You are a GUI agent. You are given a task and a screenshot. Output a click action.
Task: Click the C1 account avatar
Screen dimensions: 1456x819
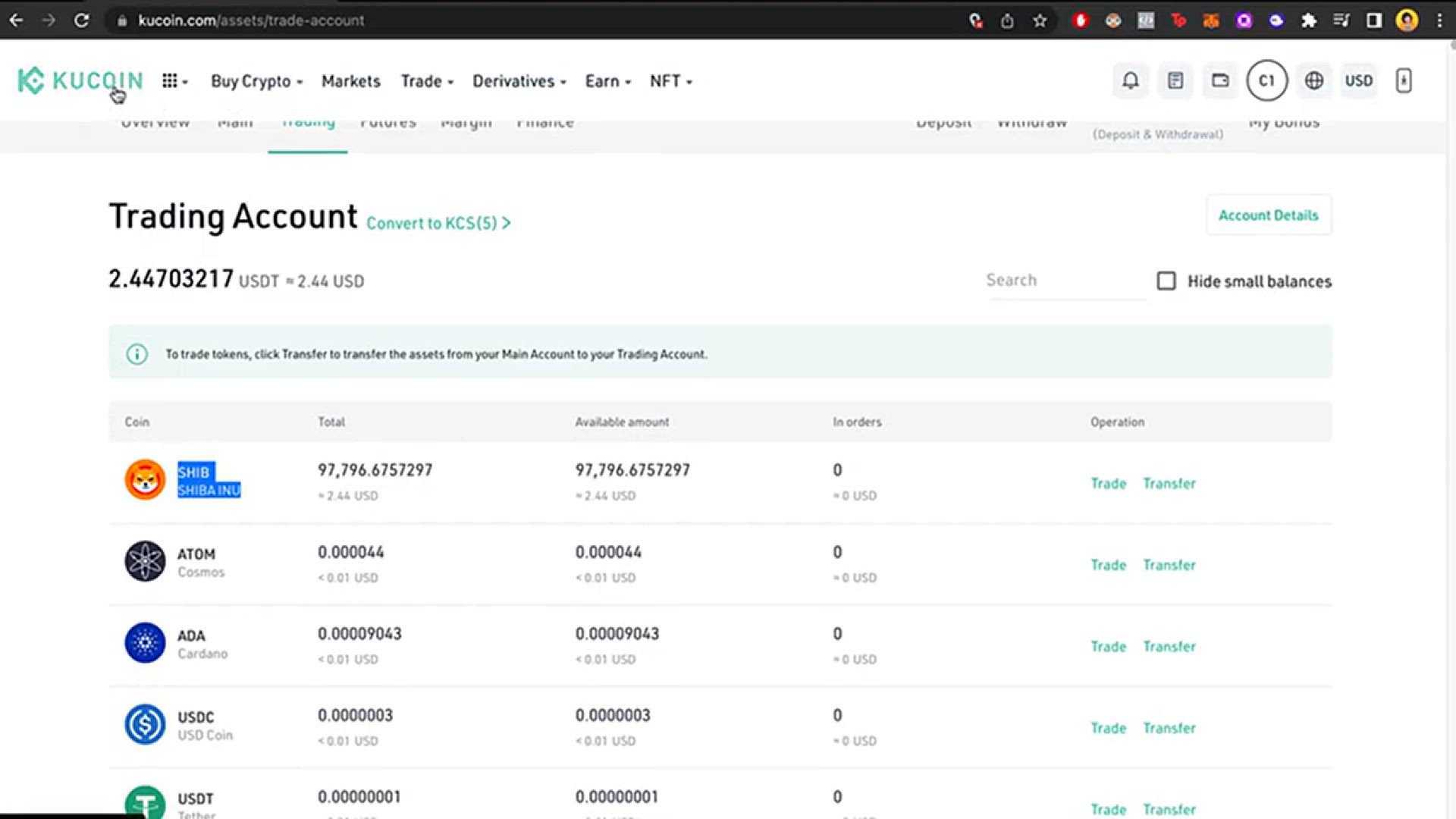[1266, 80]
